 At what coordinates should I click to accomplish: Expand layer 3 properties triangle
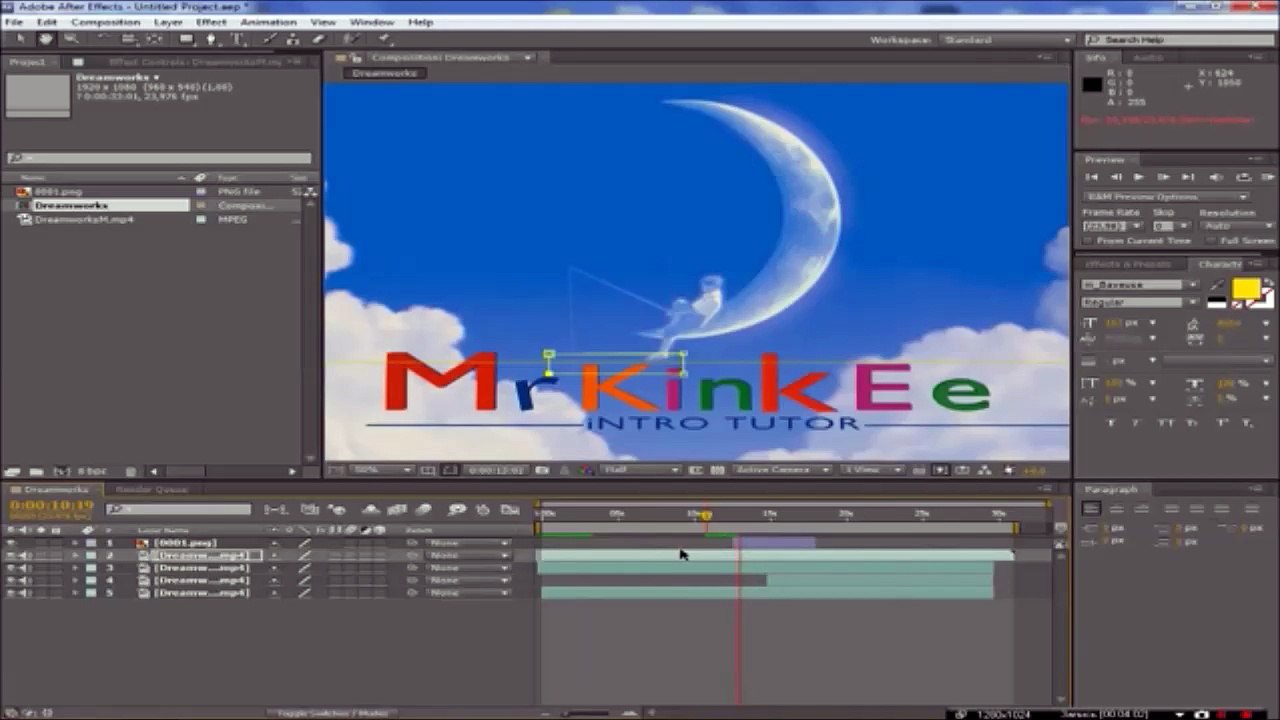(74, 568)
